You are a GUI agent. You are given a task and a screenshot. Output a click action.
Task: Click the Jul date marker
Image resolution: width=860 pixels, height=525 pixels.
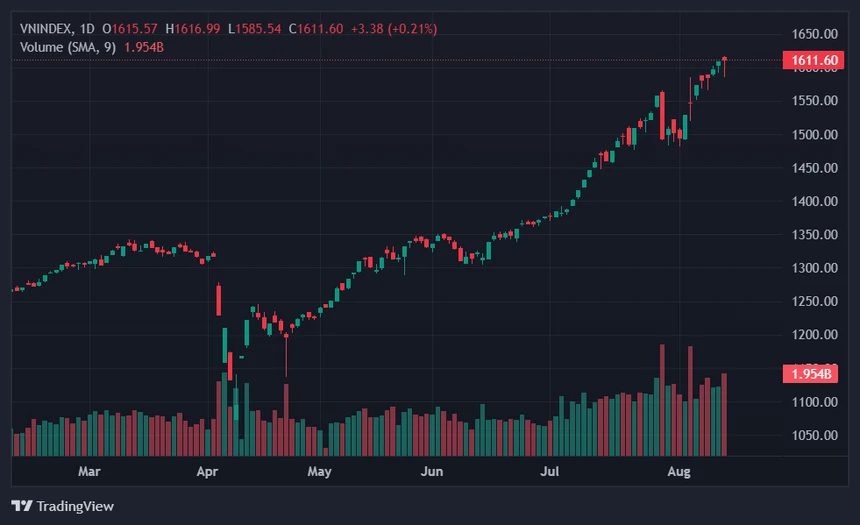(550, 471)
